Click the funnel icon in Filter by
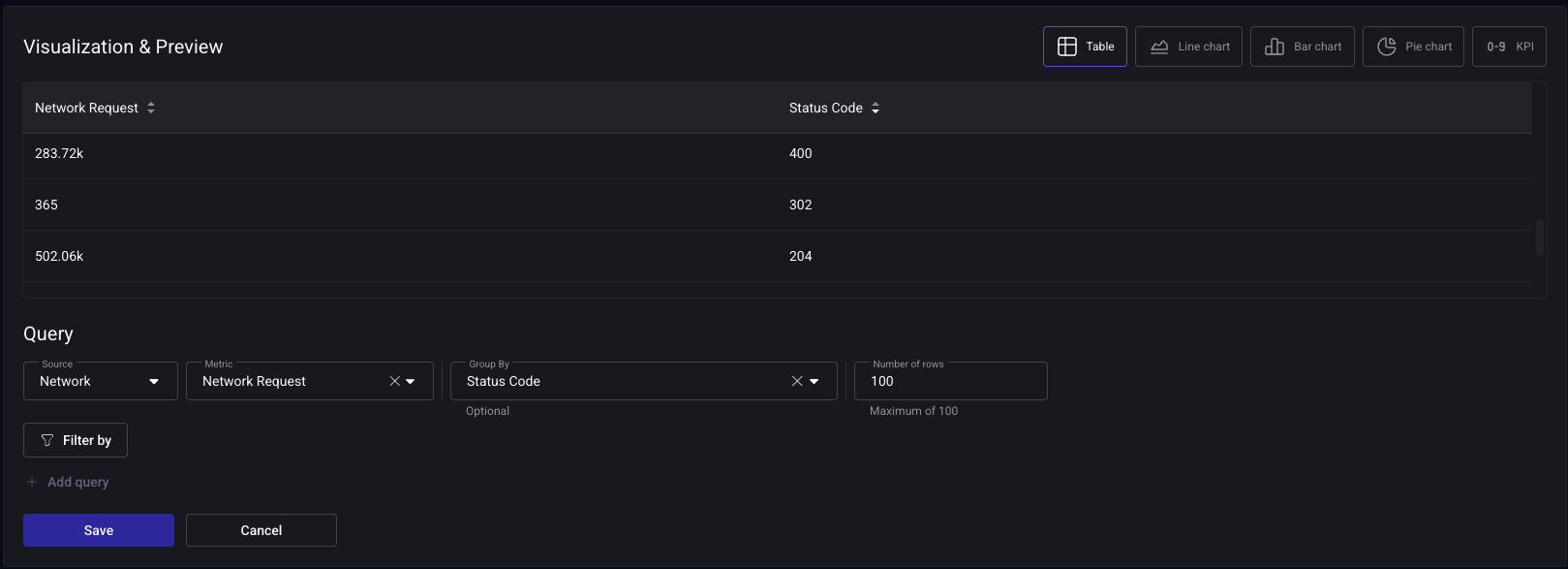 click(x=47, y=440)
